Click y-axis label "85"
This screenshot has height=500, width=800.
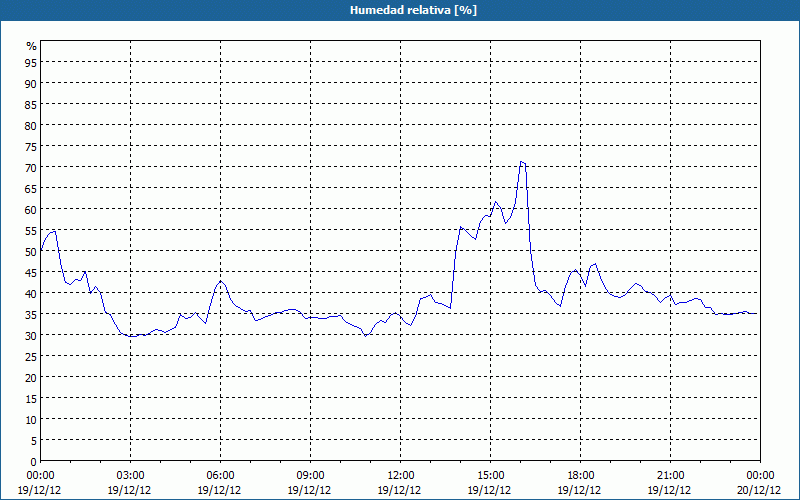(31, 104)
